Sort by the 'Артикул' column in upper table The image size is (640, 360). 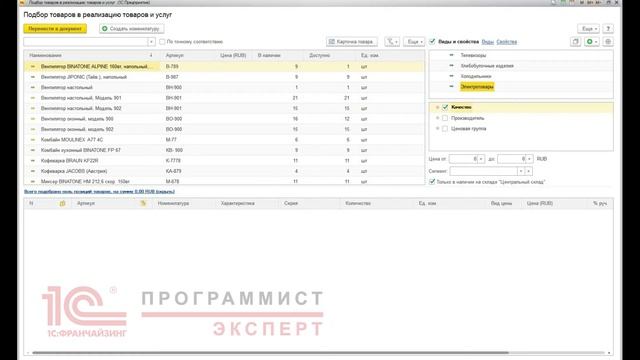click(x=188, y=56)
